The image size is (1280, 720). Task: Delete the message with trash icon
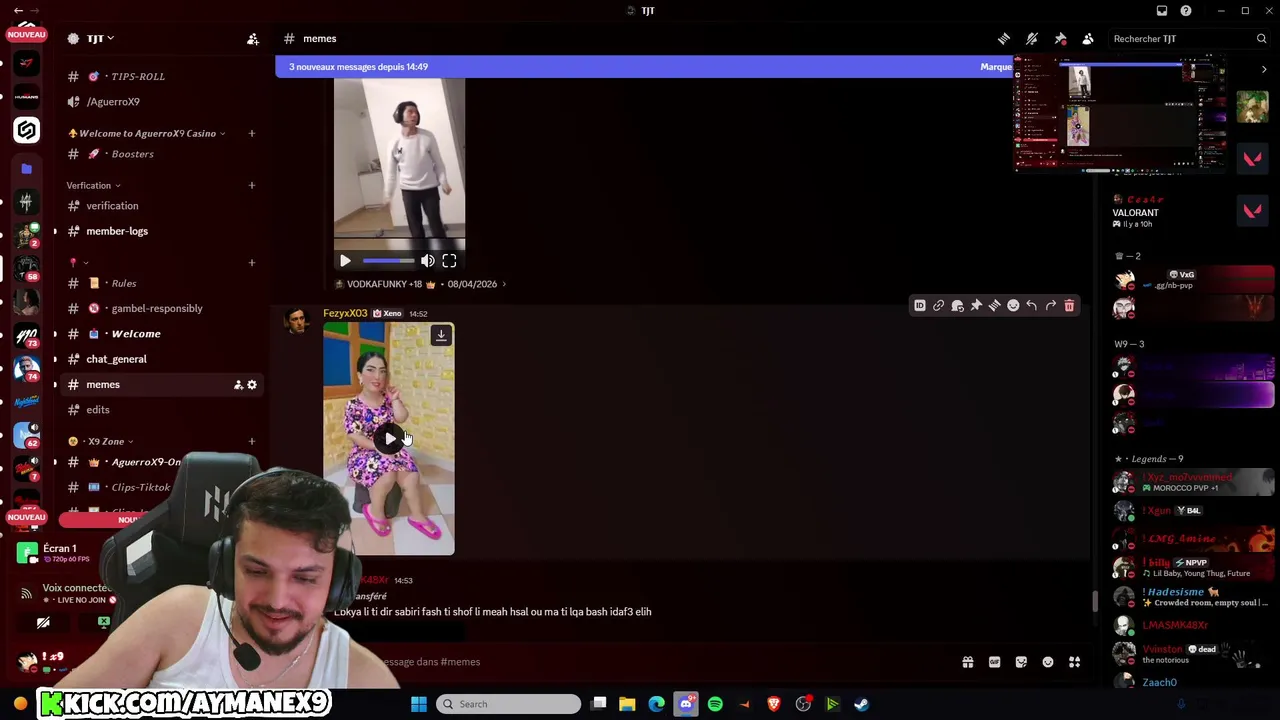1069,306
